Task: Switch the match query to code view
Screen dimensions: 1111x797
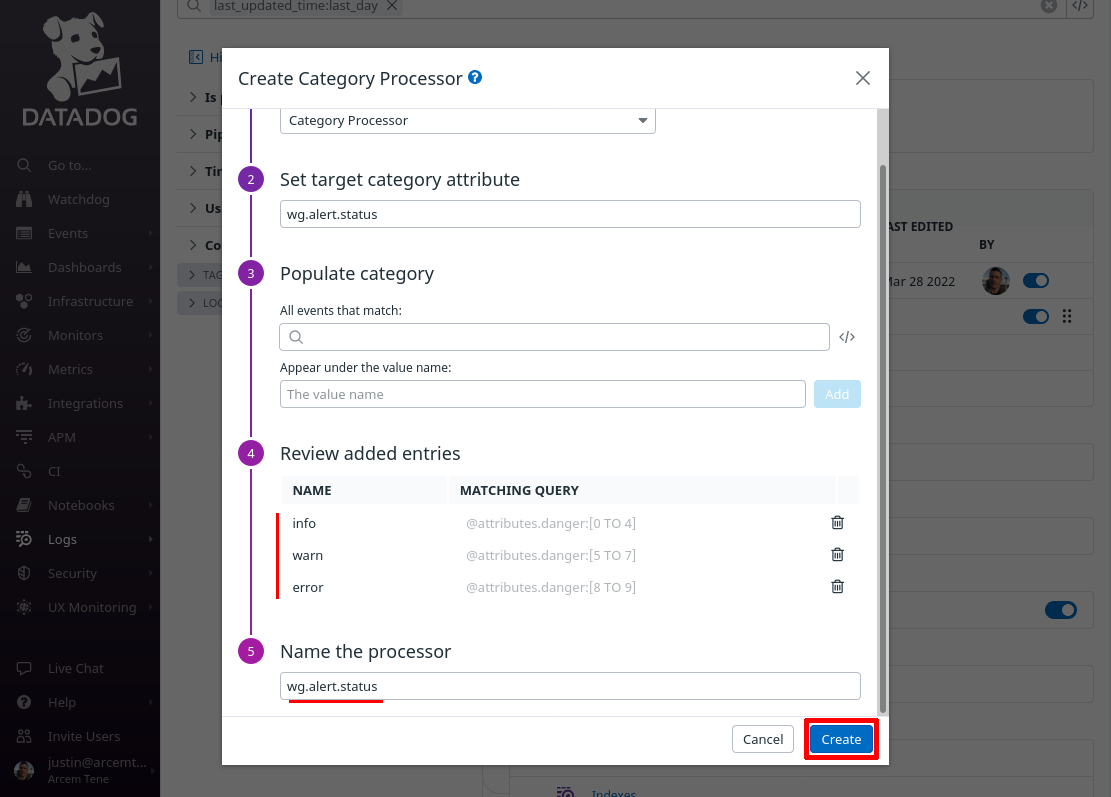Action: tap(847, 337)
